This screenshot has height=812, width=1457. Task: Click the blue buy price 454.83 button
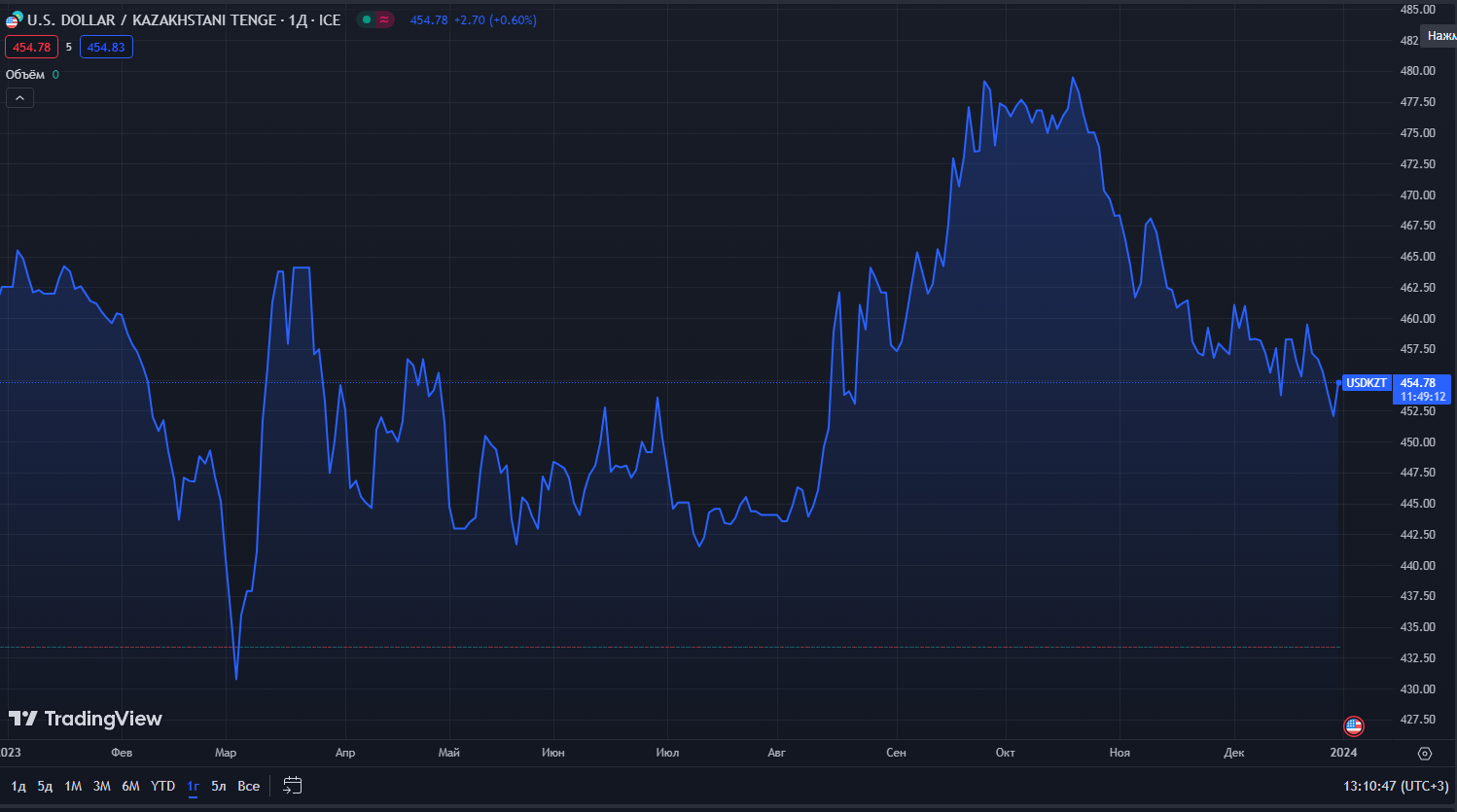coord(106,47)
